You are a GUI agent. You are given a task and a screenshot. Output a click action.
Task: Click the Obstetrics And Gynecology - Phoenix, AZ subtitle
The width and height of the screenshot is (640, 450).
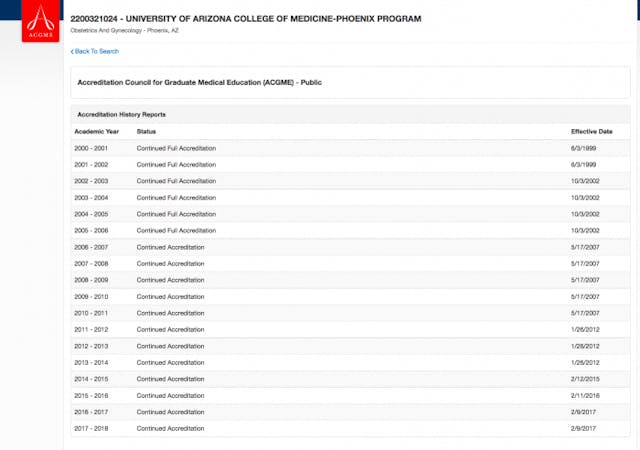pyautogui.click(x=123, y=32)
